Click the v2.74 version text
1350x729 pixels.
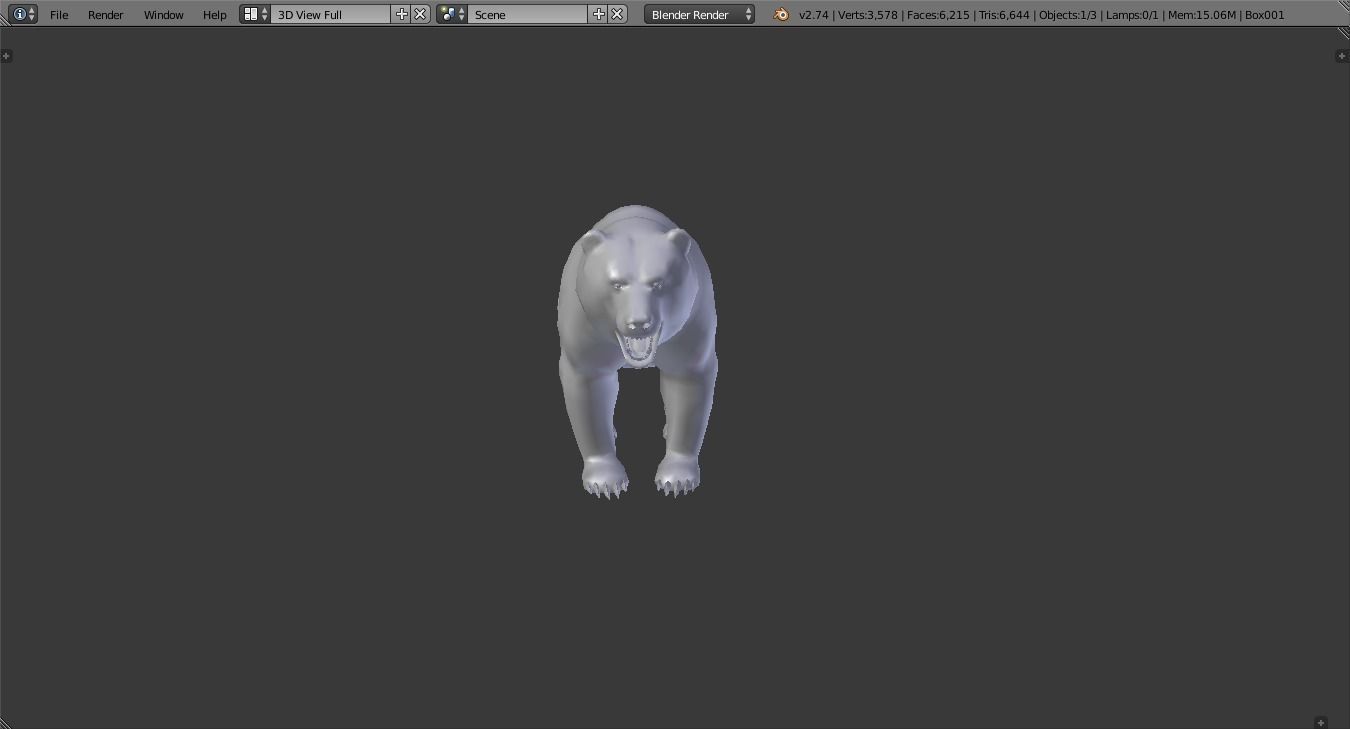pos(813,15)
